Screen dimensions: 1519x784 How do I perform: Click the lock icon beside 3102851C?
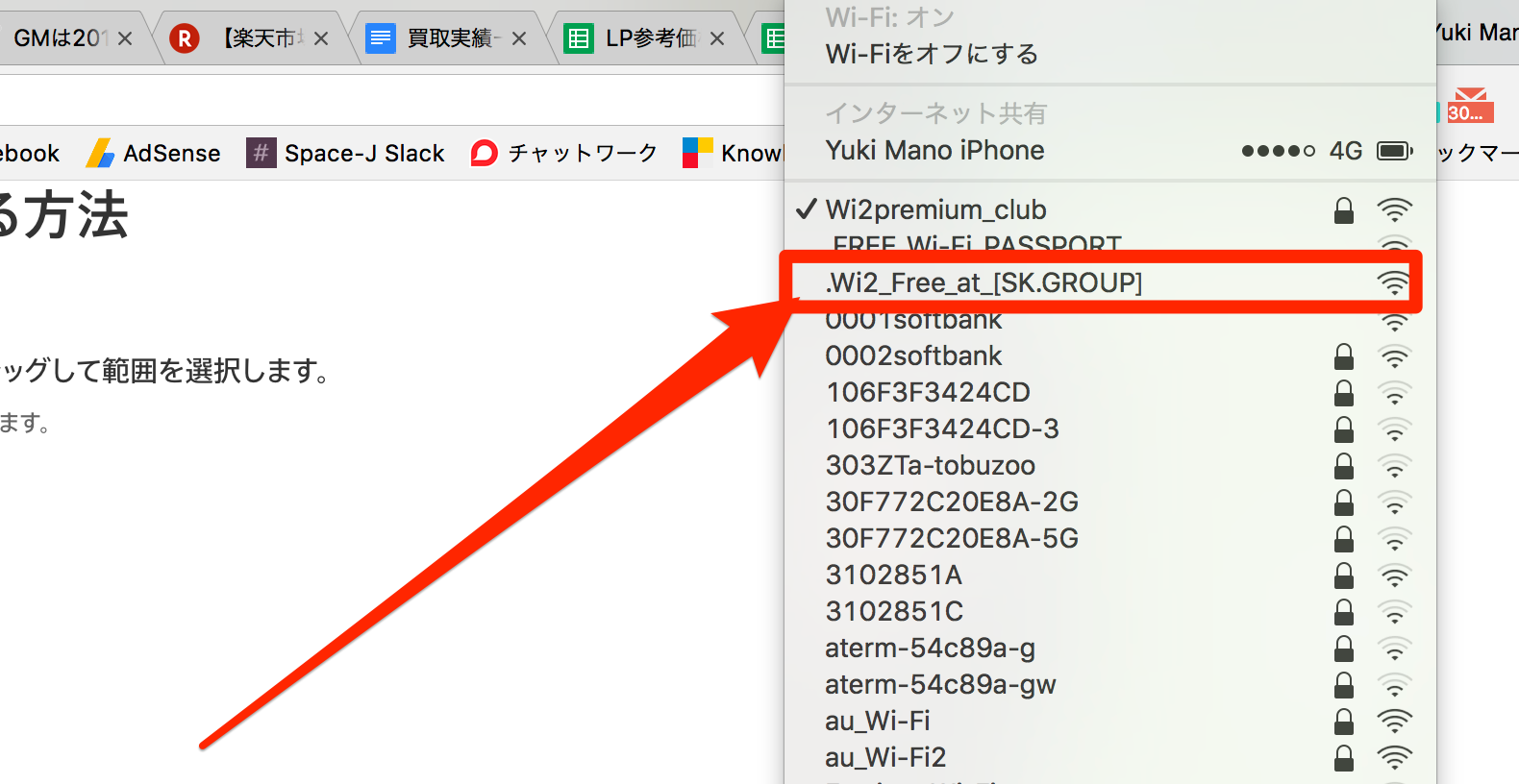pos(1344,612)
